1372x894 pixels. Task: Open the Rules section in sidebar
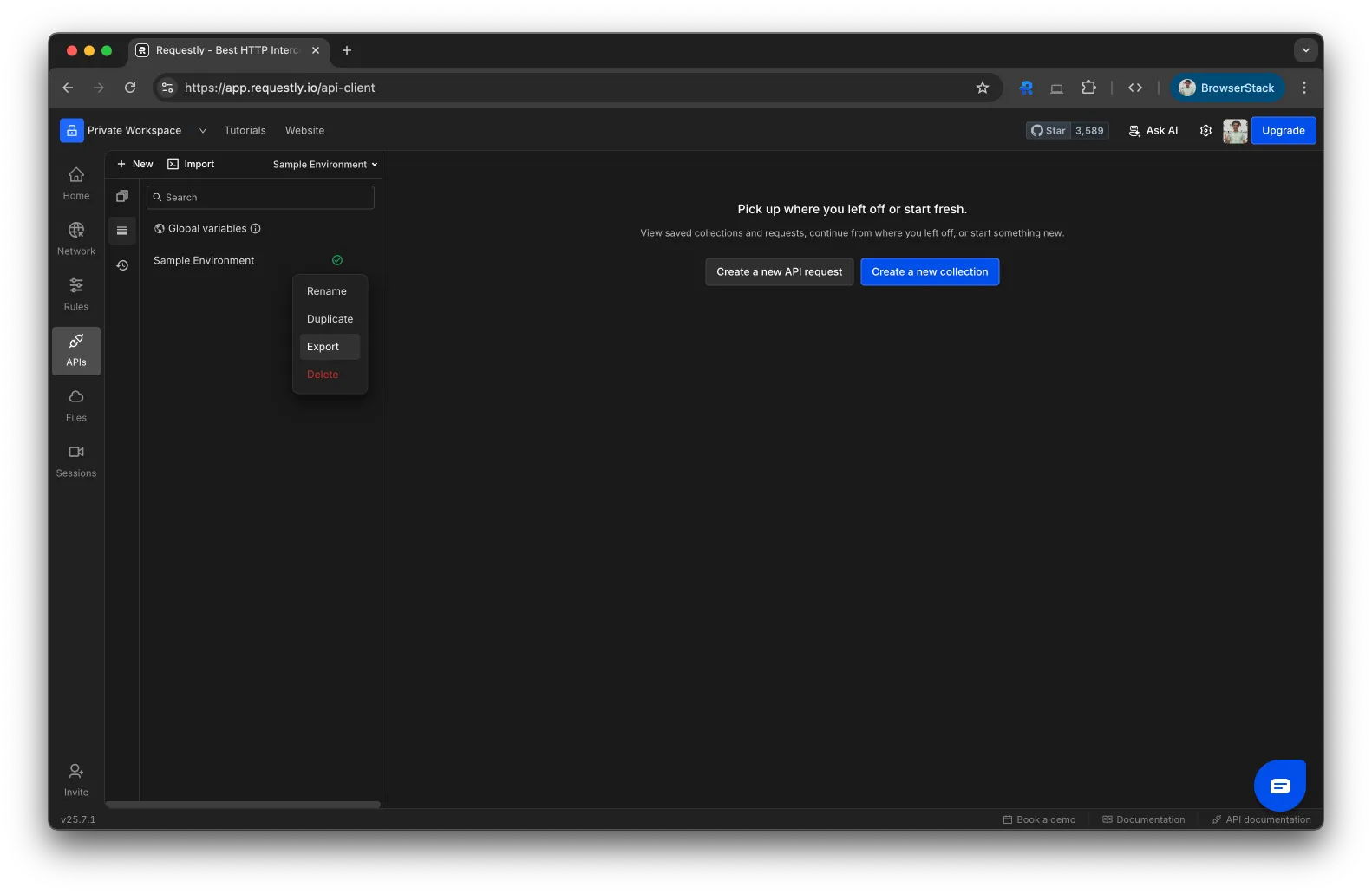point(76,295)
